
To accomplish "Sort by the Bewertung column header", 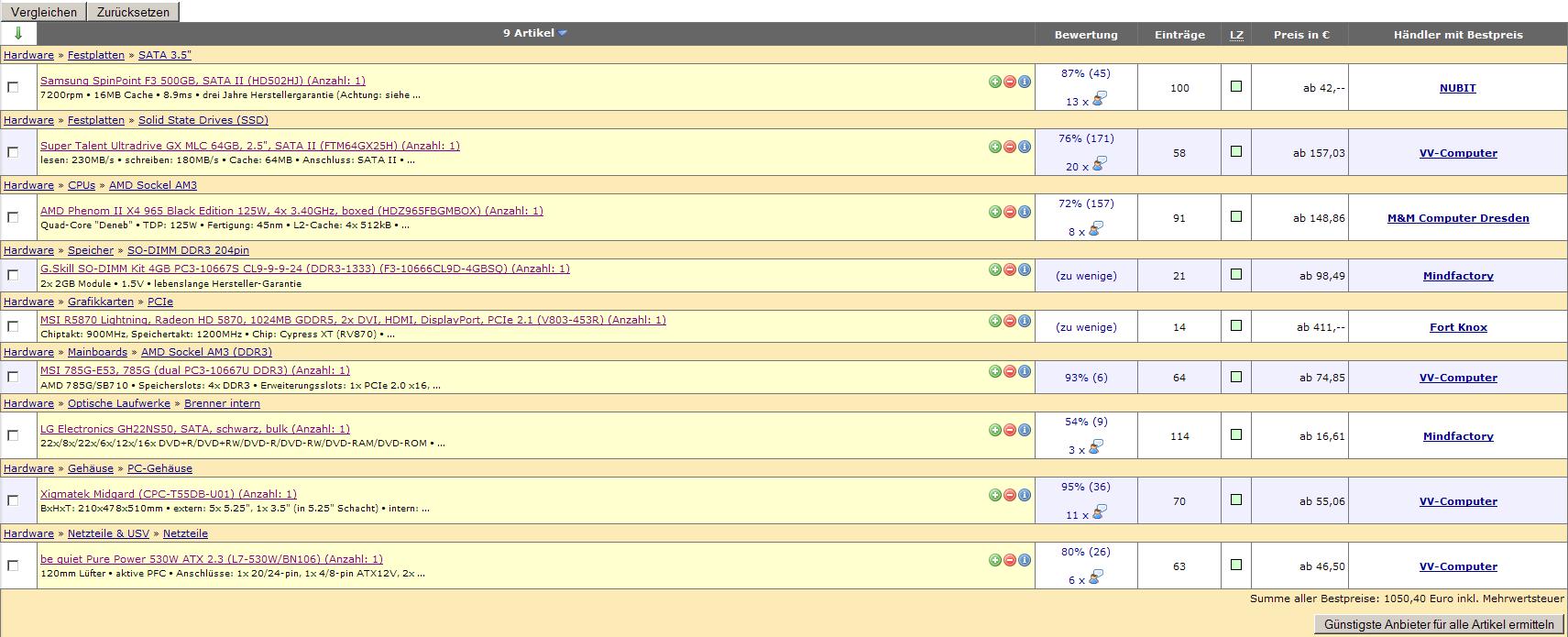I will [1086, 35].
